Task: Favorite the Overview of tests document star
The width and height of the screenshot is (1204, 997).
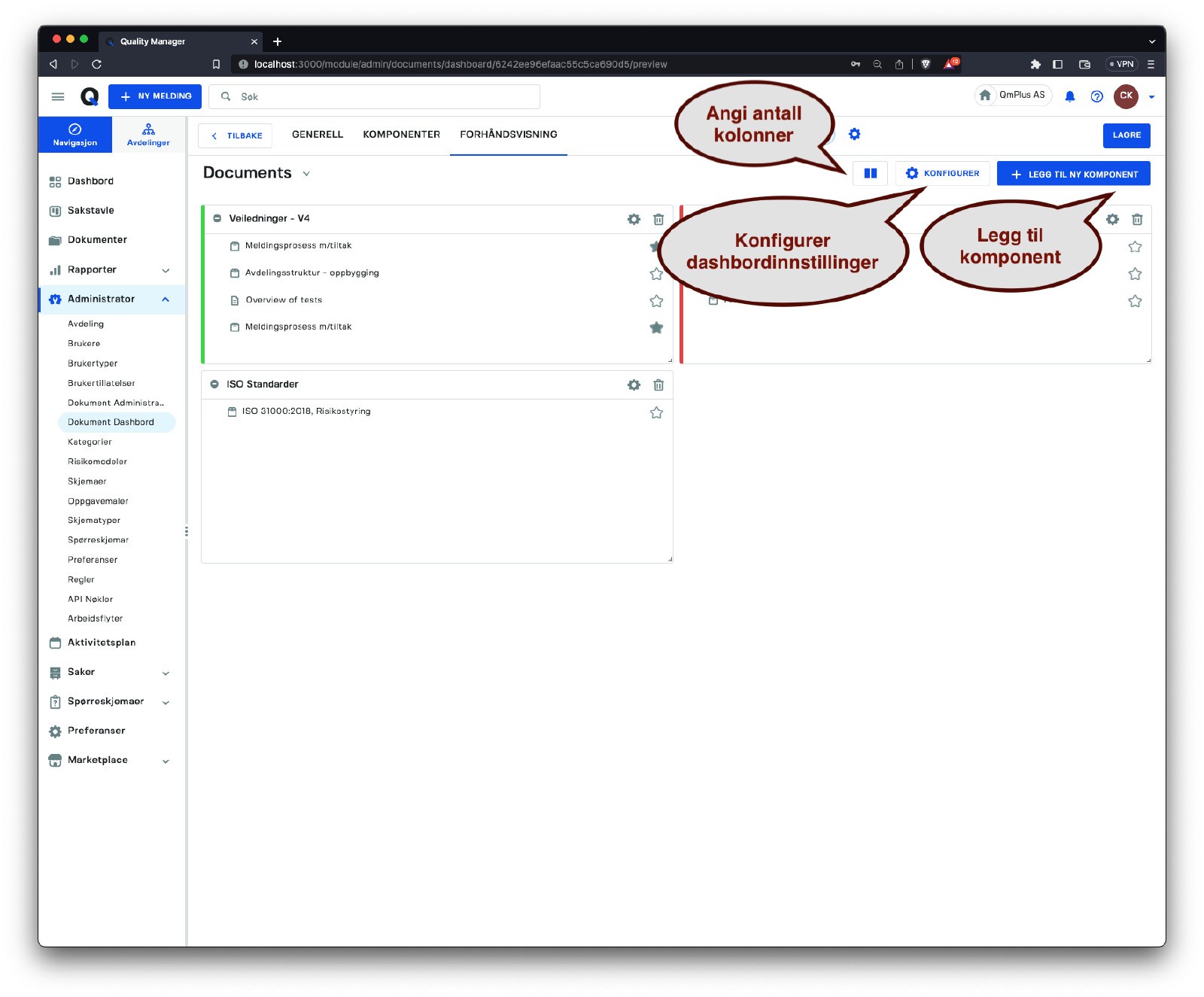Action: [x=656, y=301]
